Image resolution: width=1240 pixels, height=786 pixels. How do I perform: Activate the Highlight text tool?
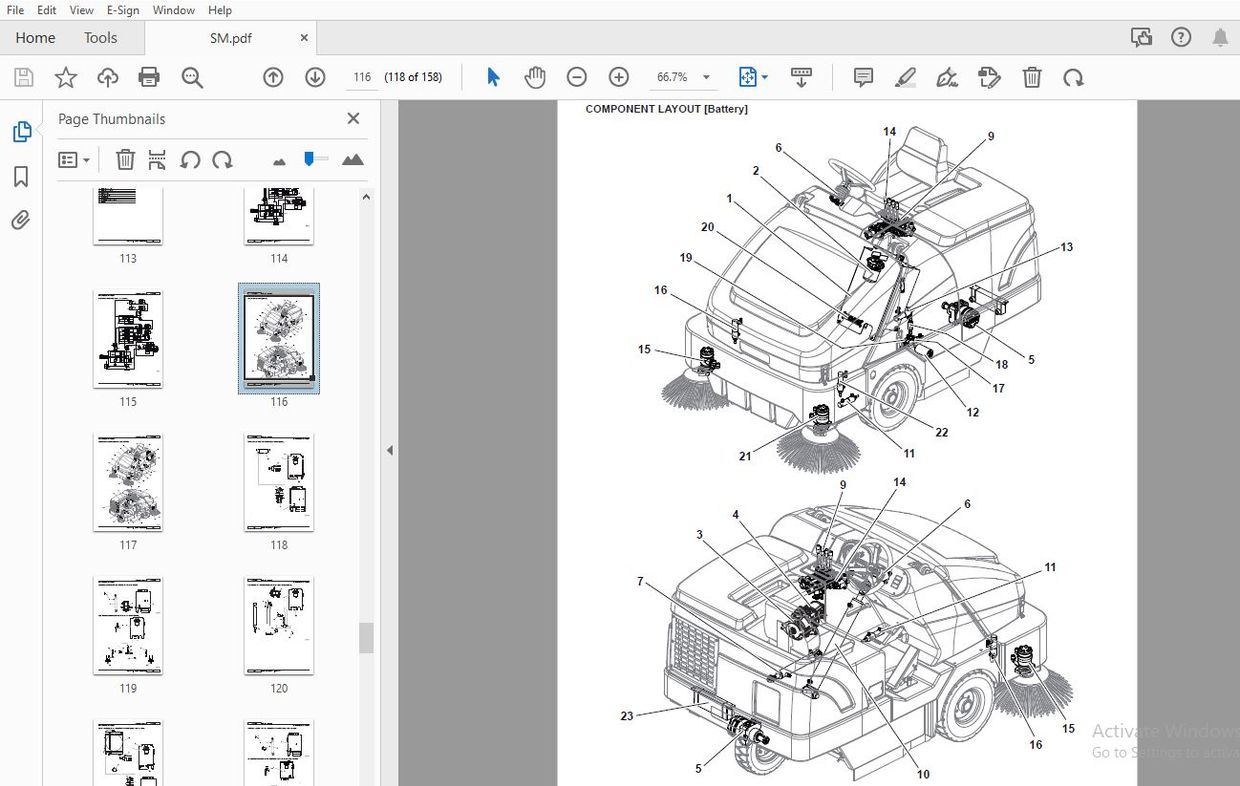906,77
